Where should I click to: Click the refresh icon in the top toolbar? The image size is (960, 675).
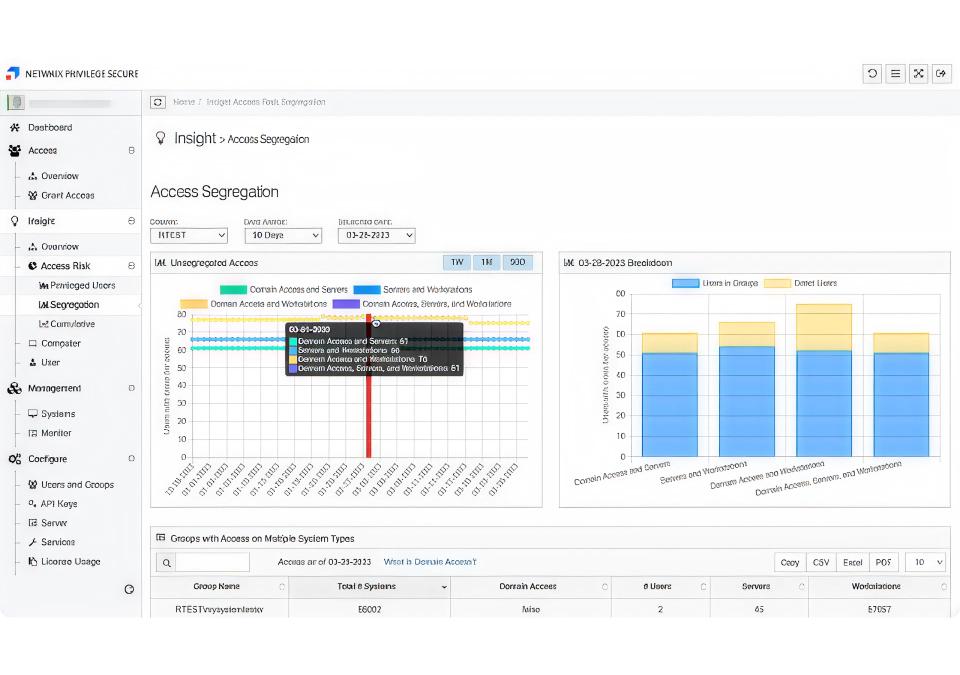coord(872,74)
